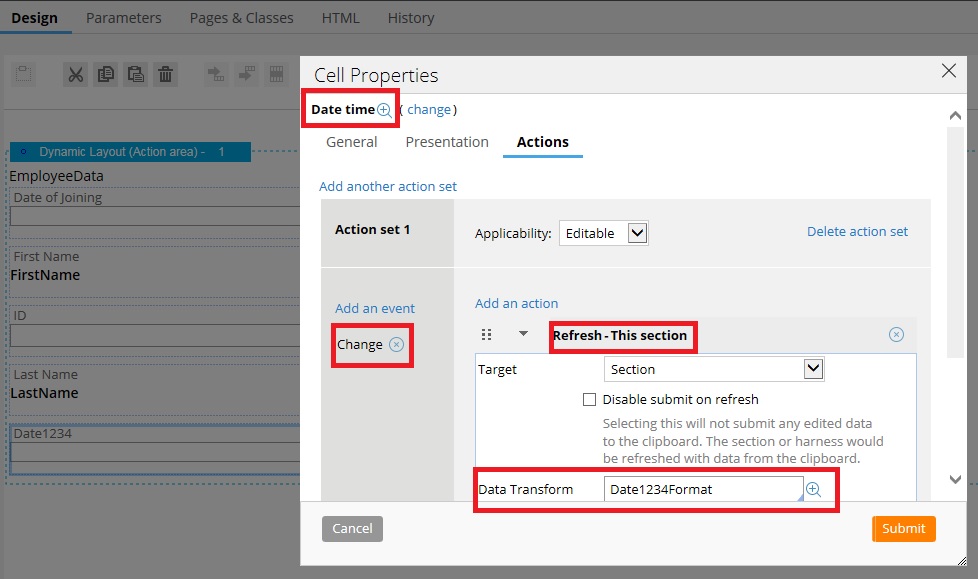Click the Add another action set link
978x579 pixels.
[387, 186]
